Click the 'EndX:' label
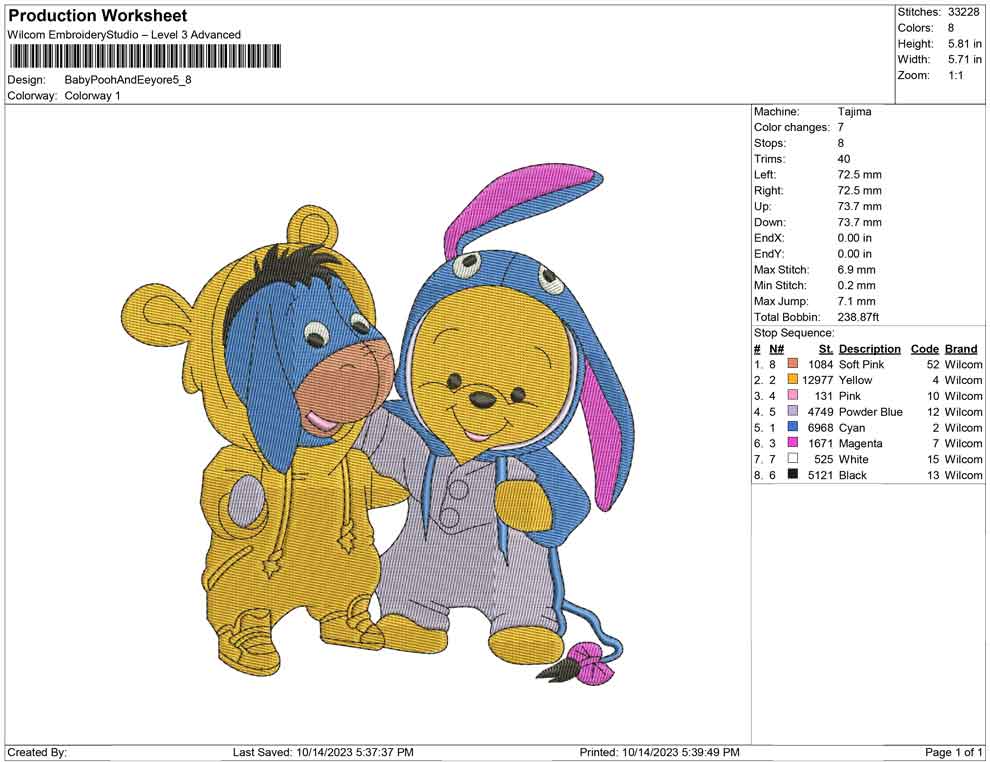 pos(769,238)
